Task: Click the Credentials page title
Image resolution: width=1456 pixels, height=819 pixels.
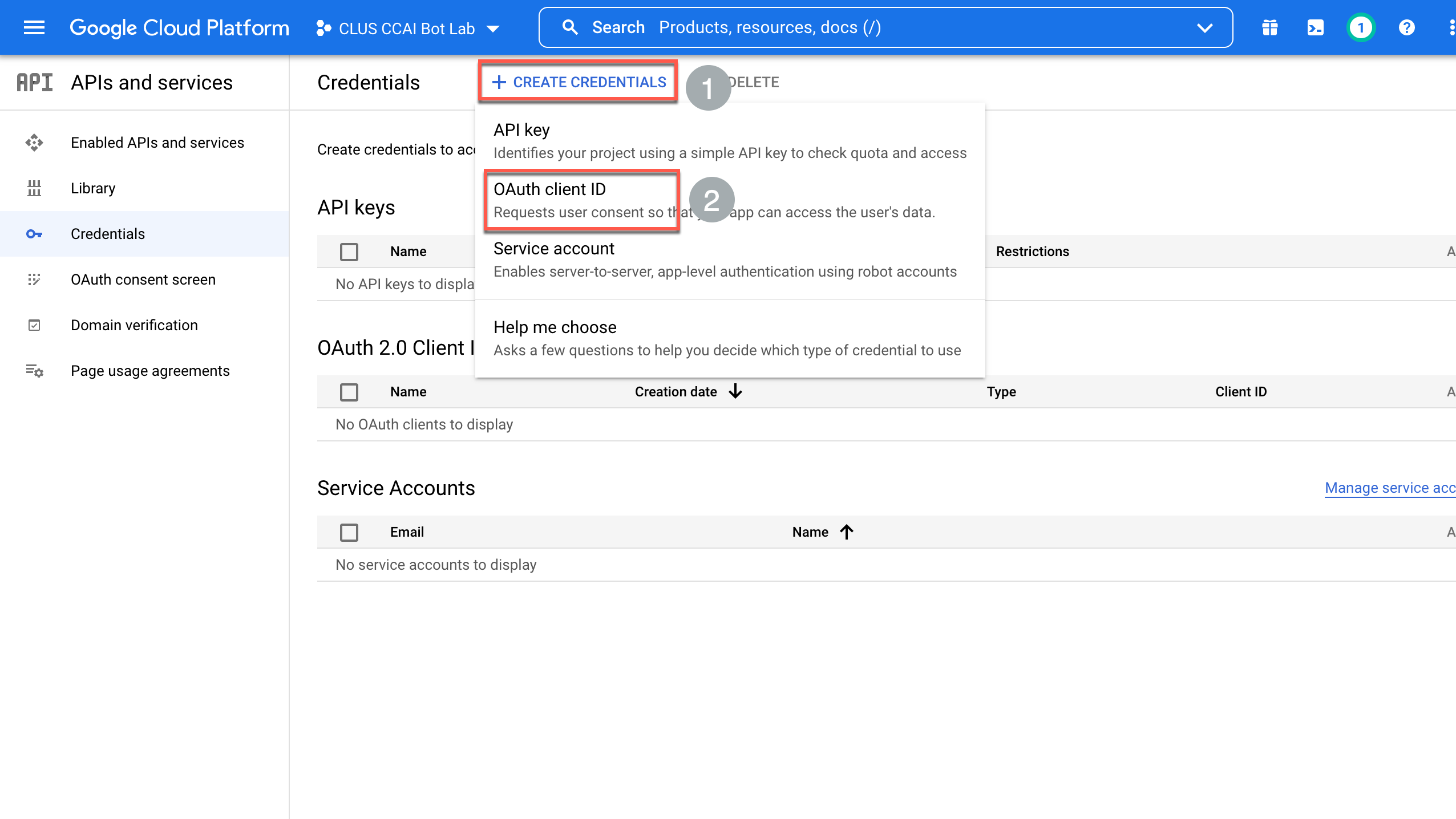Action: [369, 82]
